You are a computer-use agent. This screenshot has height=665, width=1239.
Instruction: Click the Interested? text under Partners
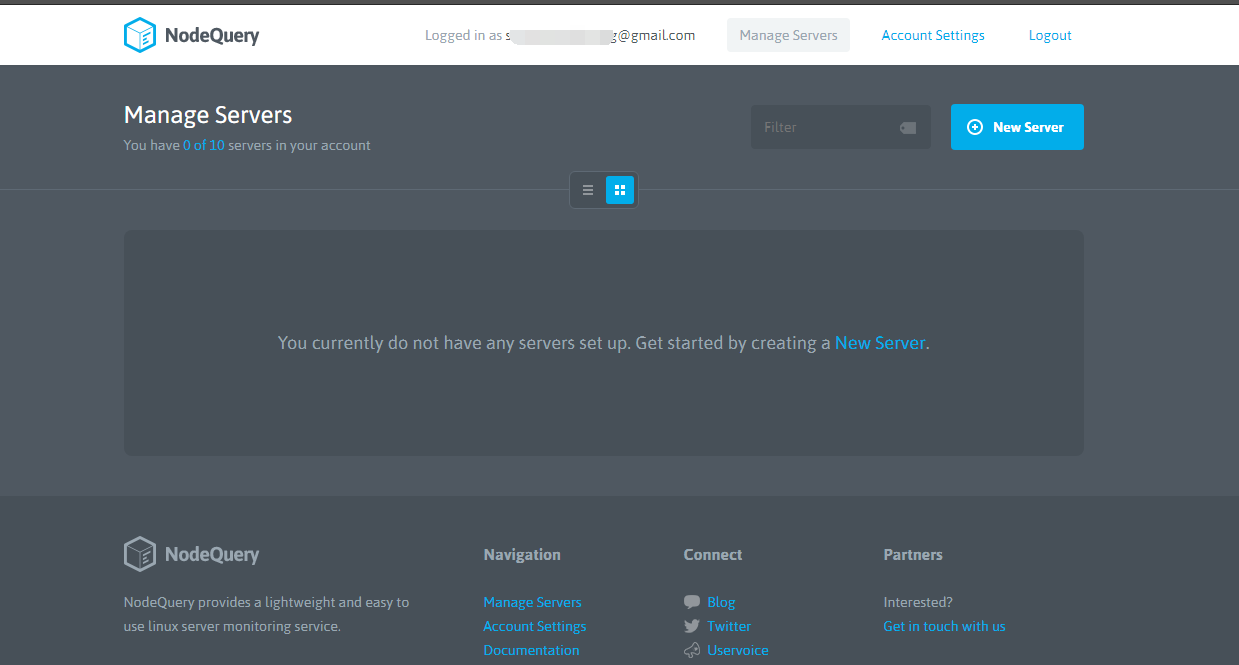point(918,602)
